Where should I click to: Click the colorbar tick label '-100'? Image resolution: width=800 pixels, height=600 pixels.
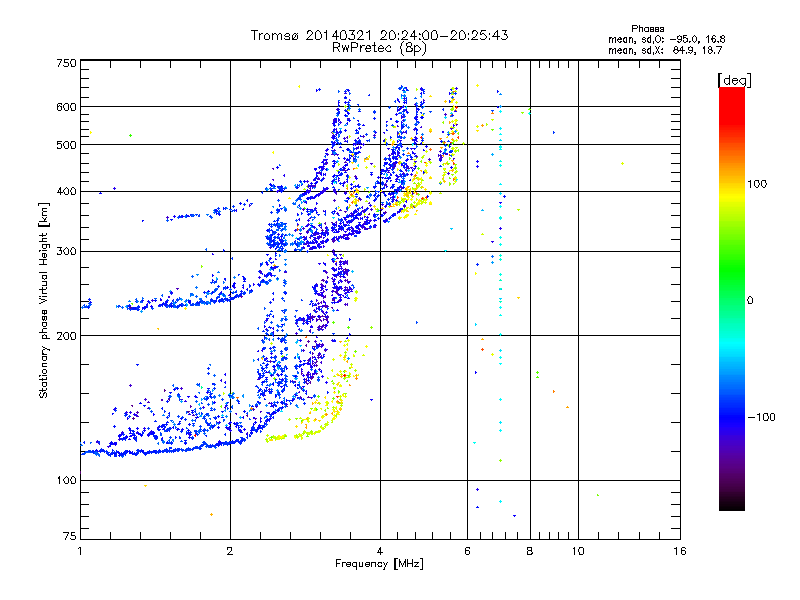(761, 417)
